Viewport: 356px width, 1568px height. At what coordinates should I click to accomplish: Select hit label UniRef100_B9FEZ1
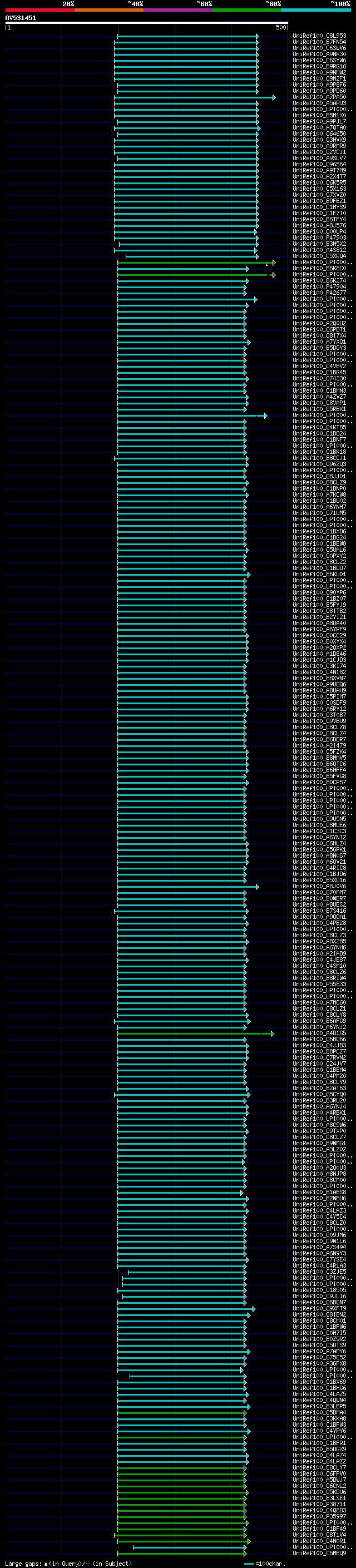(319, 201)
